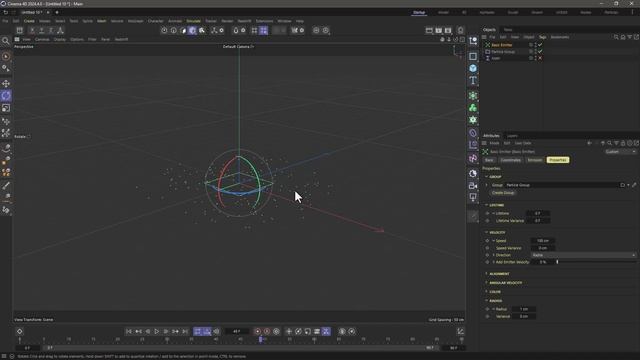Switch to the Basic tab in Attributes

click(x=489, y=160)
